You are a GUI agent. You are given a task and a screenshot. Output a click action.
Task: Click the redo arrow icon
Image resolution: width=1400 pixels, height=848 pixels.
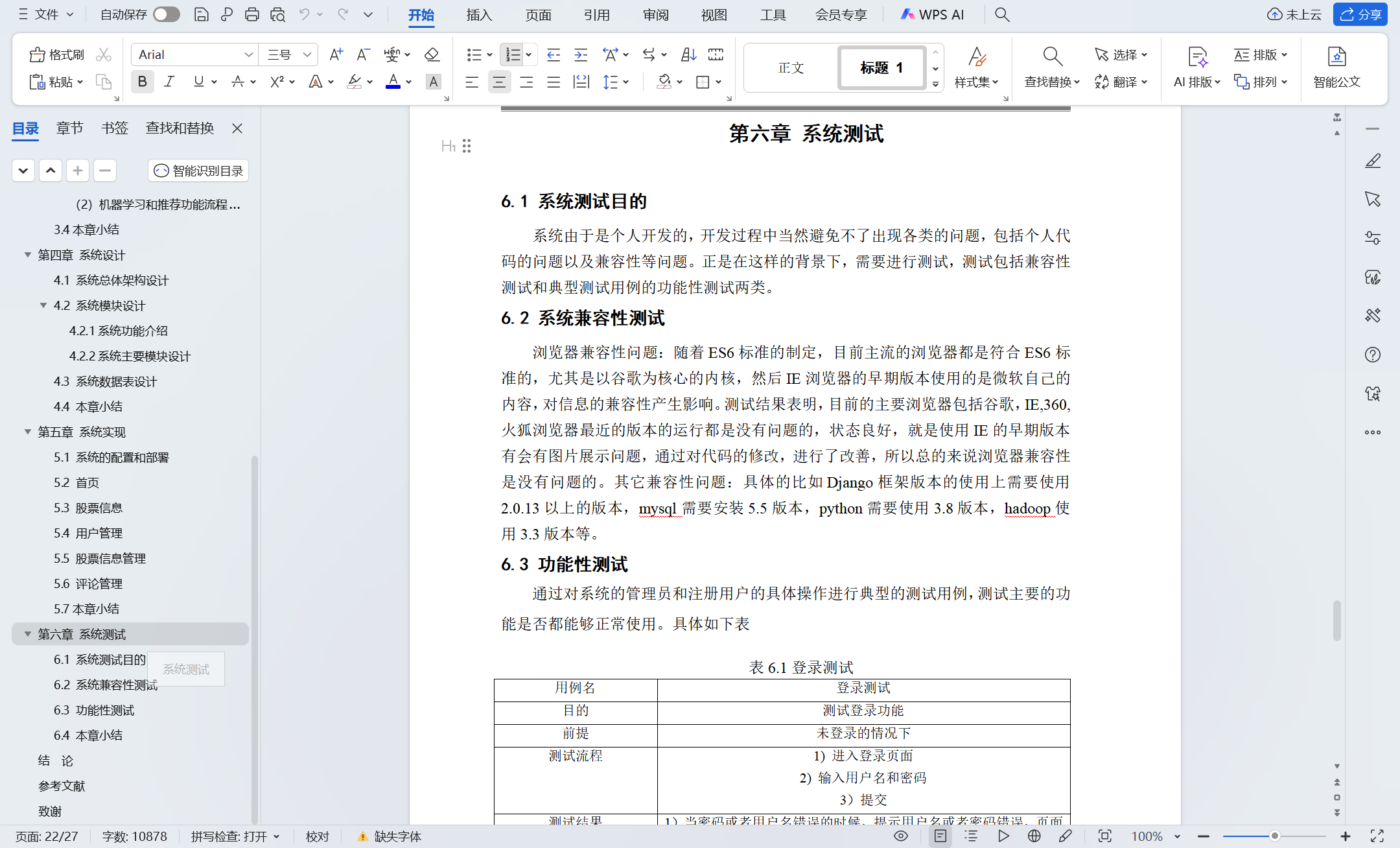tap(343, 14)
